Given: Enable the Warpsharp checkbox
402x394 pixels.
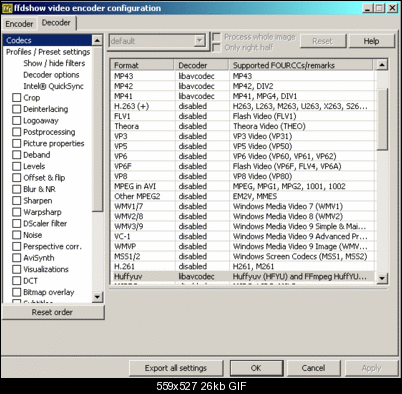Looking at the screenshot, I should 17,212.
